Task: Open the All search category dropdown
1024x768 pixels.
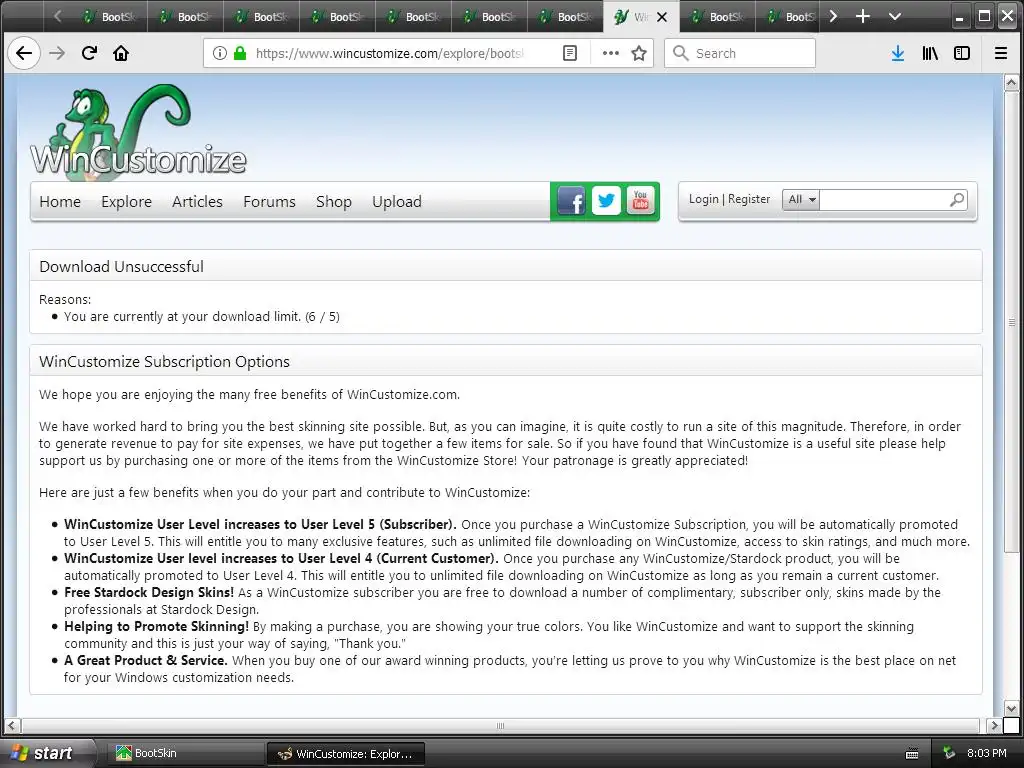Action: pos(801,200)
